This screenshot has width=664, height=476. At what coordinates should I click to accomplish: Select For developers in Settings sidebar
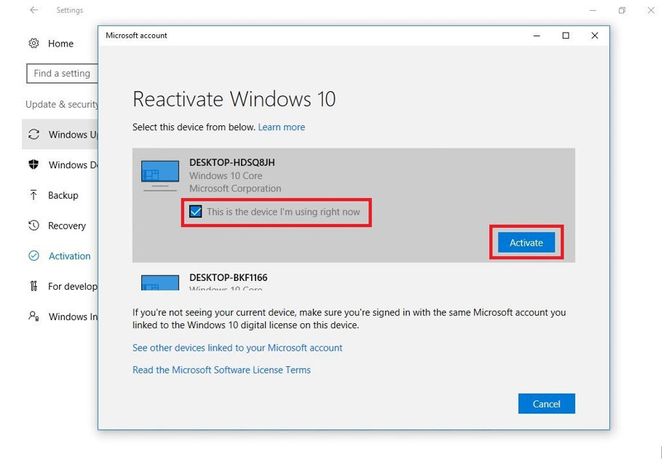60,286
